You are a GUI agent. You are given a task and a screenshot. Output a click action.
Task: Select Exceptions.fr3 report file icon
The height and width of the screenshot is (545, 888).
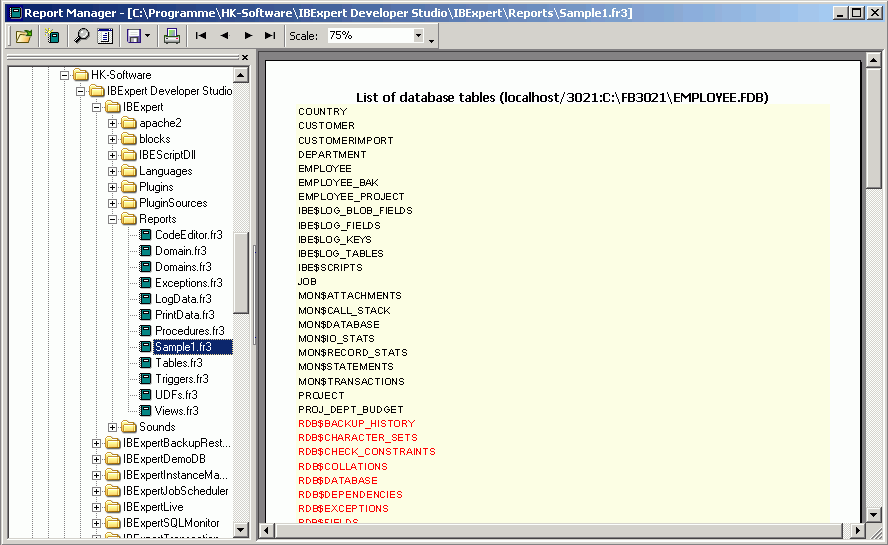pos(146,283)
